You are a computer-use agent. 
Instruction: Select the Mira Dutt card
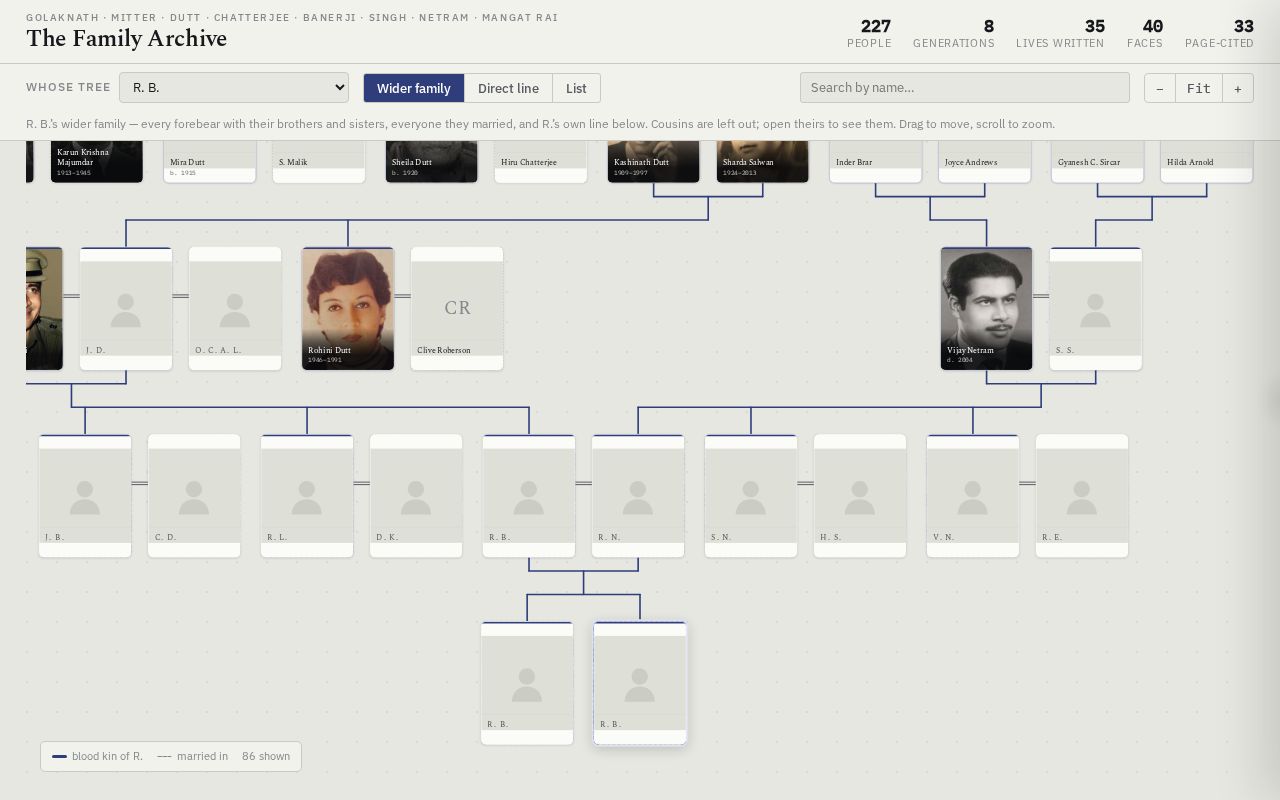click(210, 162)
